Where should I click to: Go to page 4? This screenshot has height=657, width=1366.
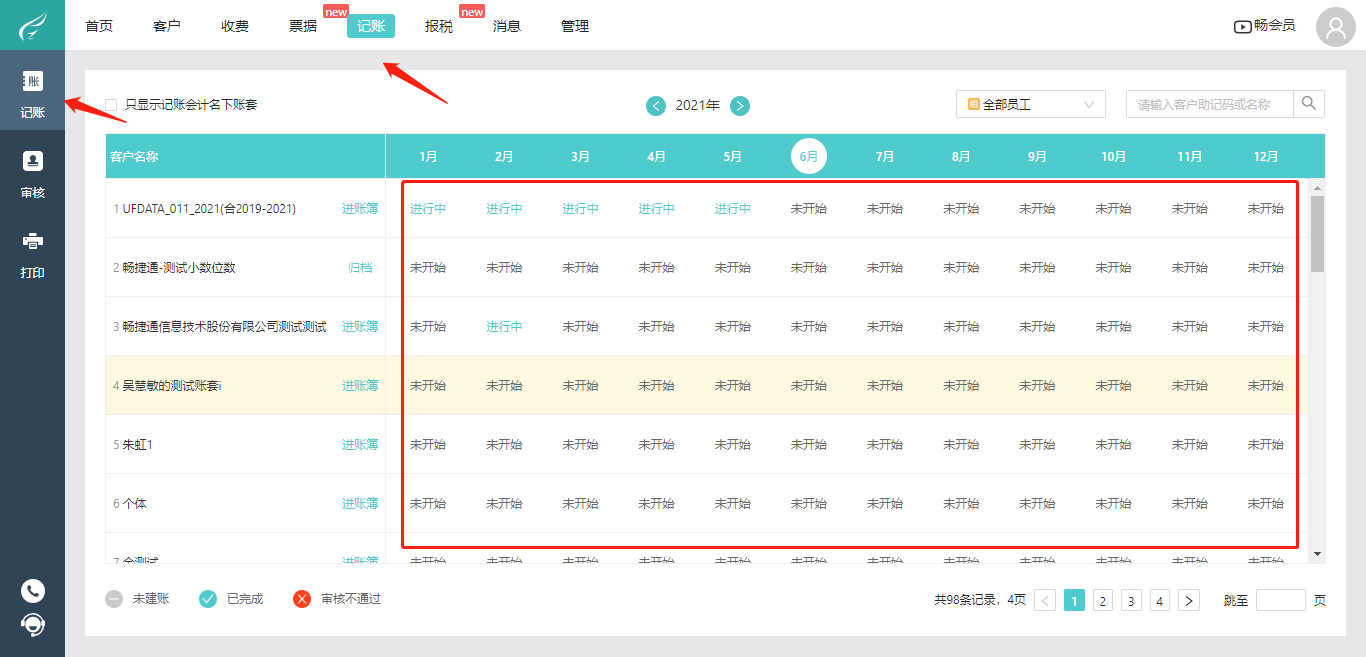pyautogui.click(x=1160, y=600)
